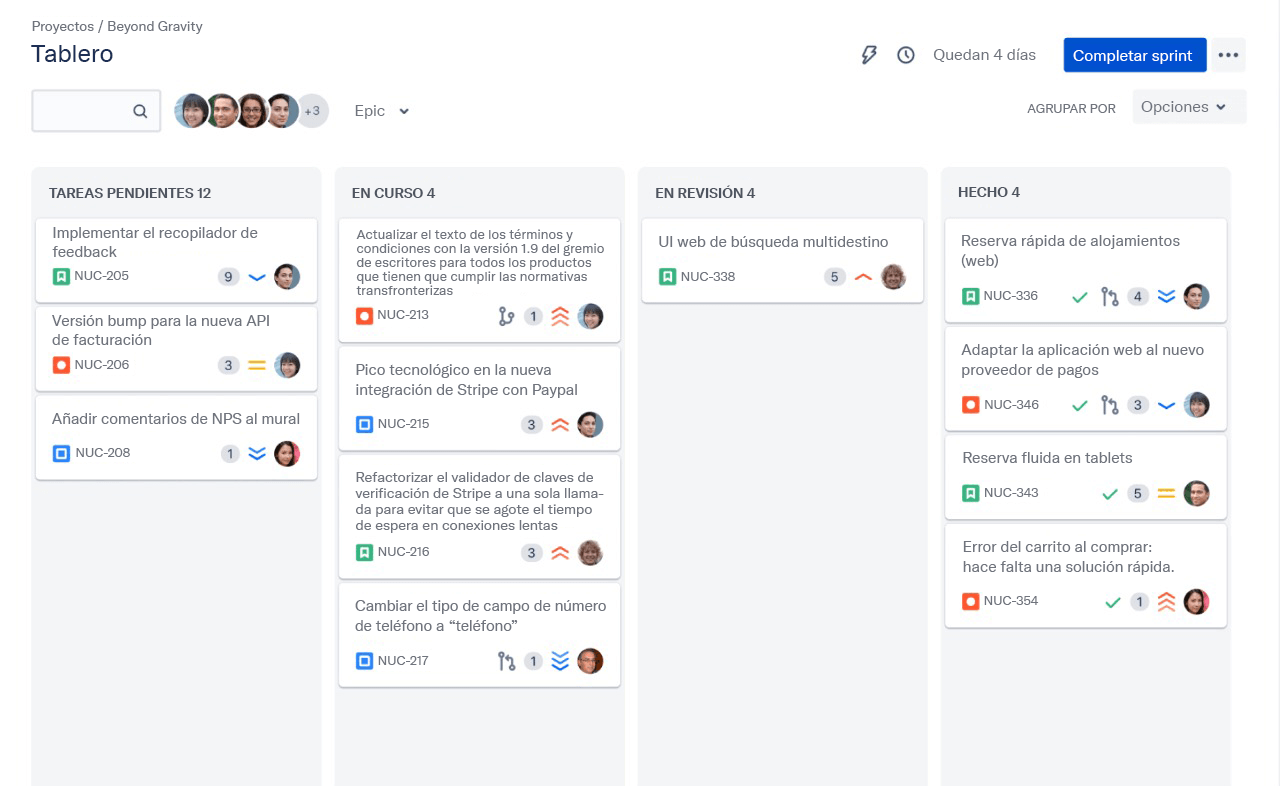Click the green story icon for NUC-205
Screen dimensions: 1280x786
click(x=61, y=276)
